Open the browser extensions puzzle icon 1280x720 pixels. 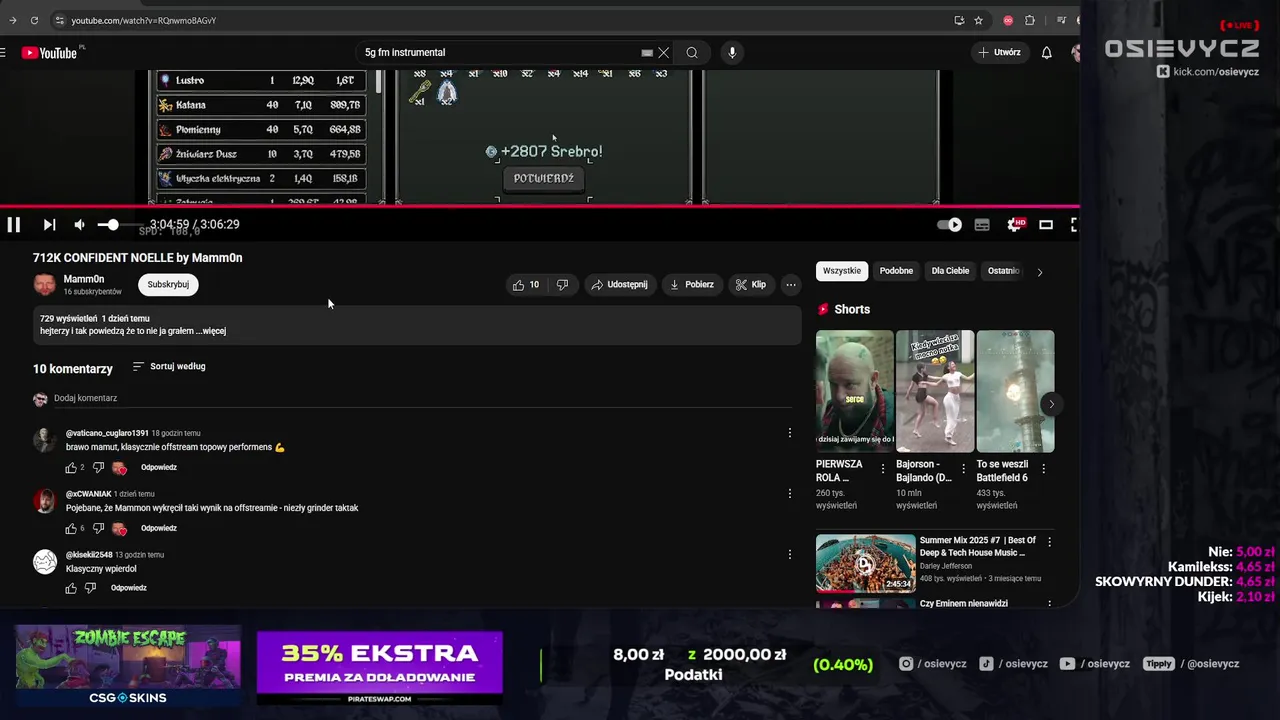coord(1030,20)
